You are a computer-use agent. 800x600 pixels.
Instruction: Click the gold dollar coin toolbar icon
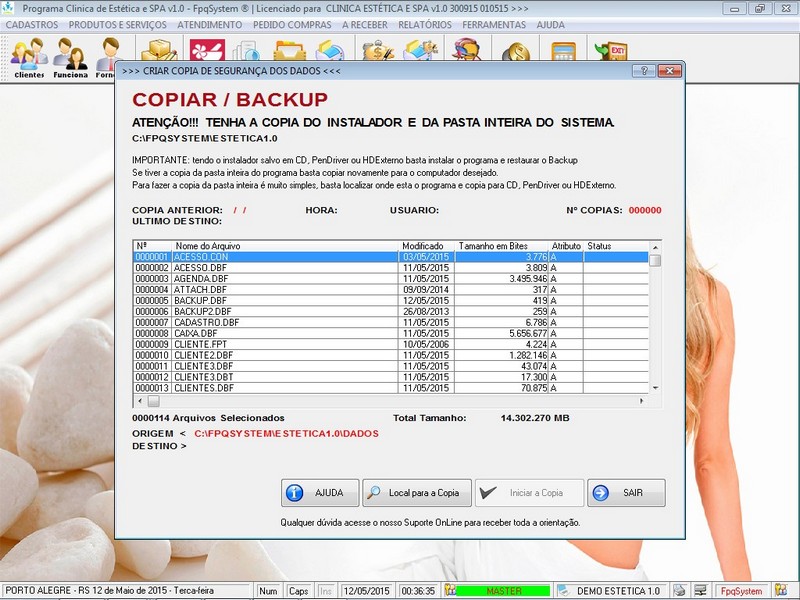click(515, 51)
